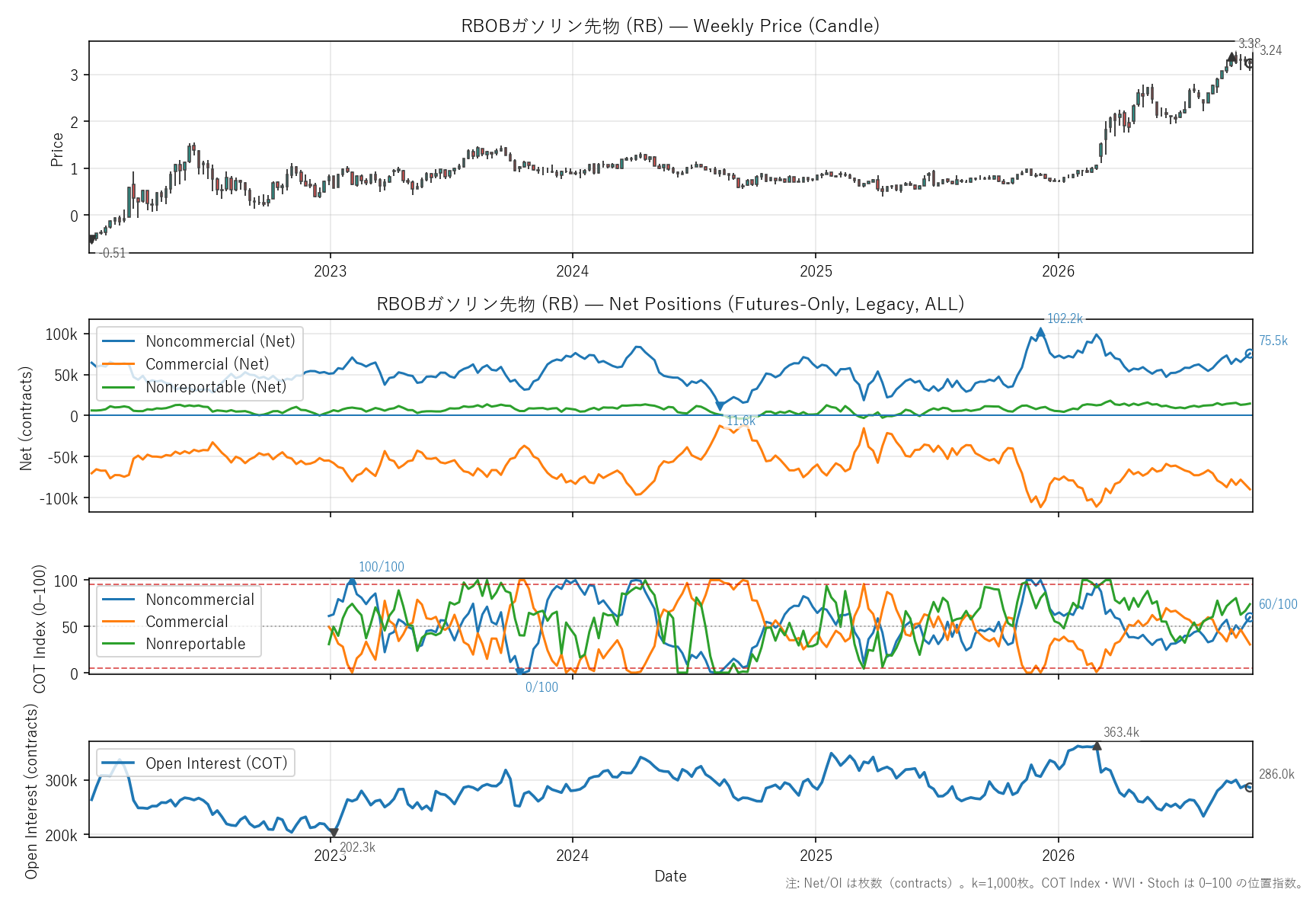
Task: Click the 102.2k noncommercial peak marker
Action: 1040,331
